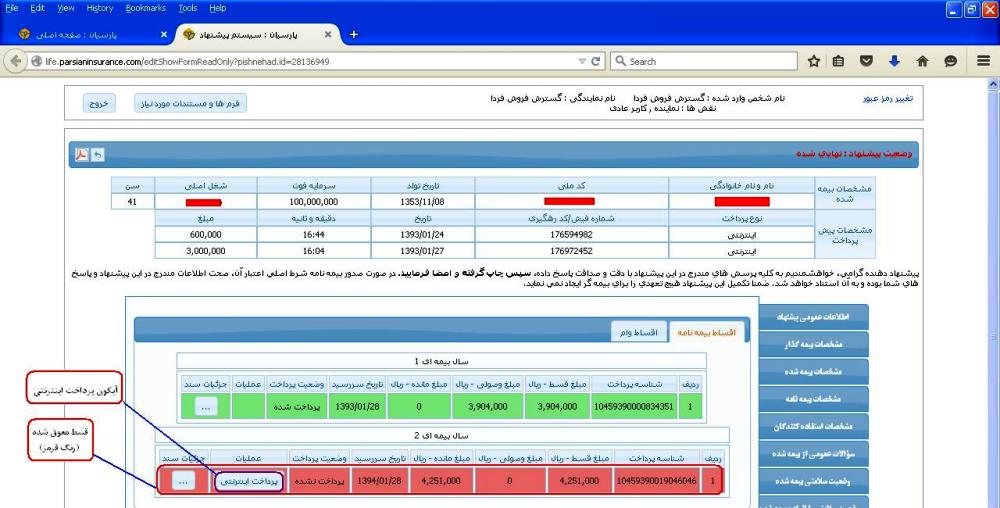Click birth date 1353/11/08
Screen dimensions: 1000x508
422,201
